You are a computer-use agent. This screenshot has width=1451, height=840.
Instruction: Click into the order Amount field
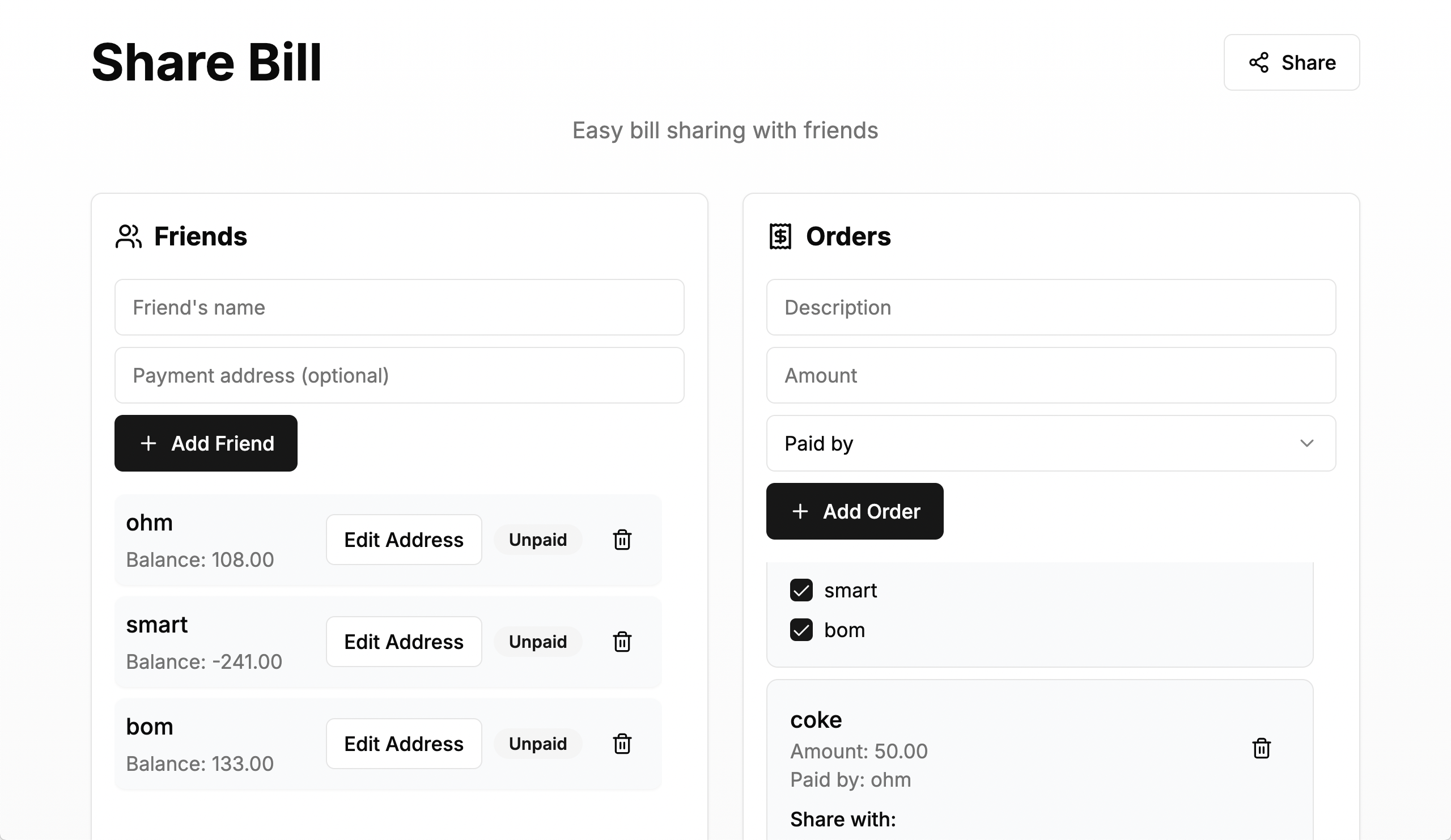[1051, 375]
